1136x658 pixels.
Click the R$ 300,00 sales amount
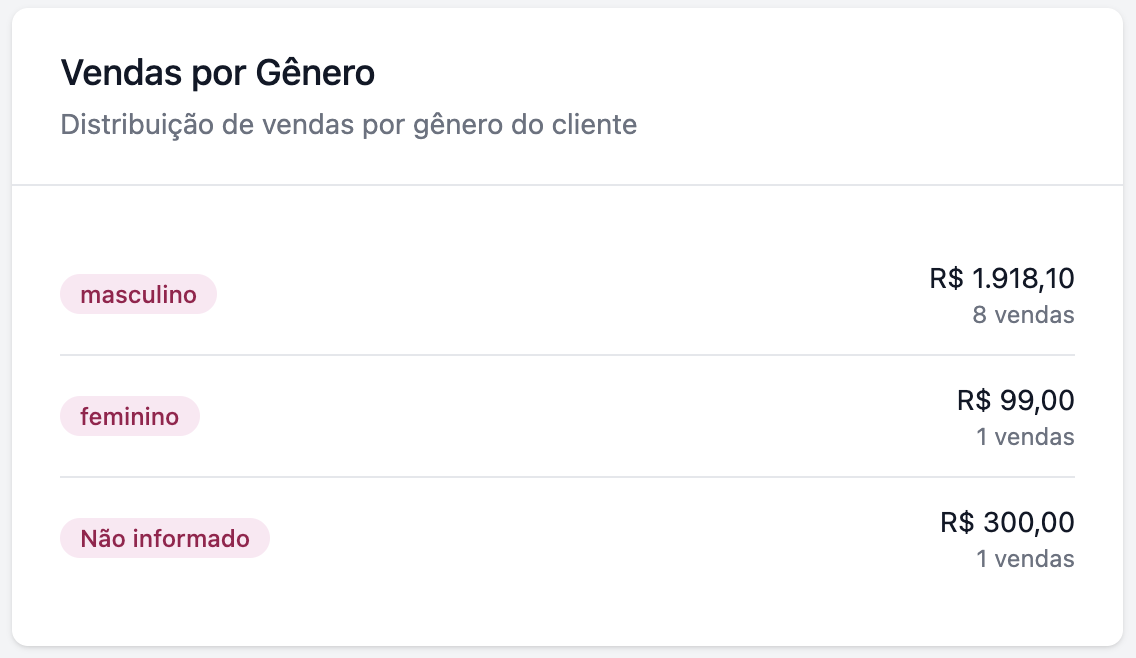[x=1007, y=523]
